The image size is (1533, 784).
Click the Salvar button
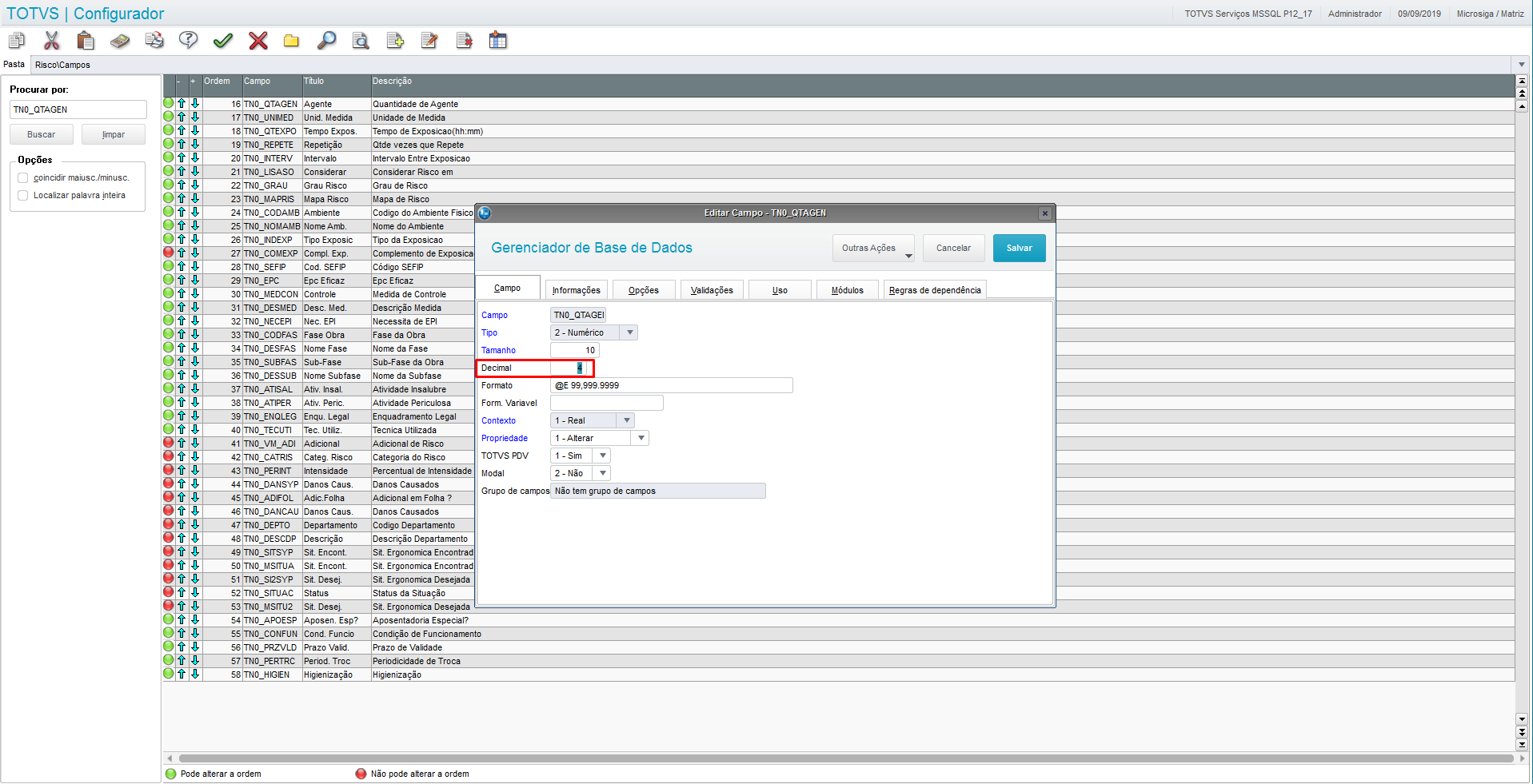pyautogui.click(x=1019, y=248)
